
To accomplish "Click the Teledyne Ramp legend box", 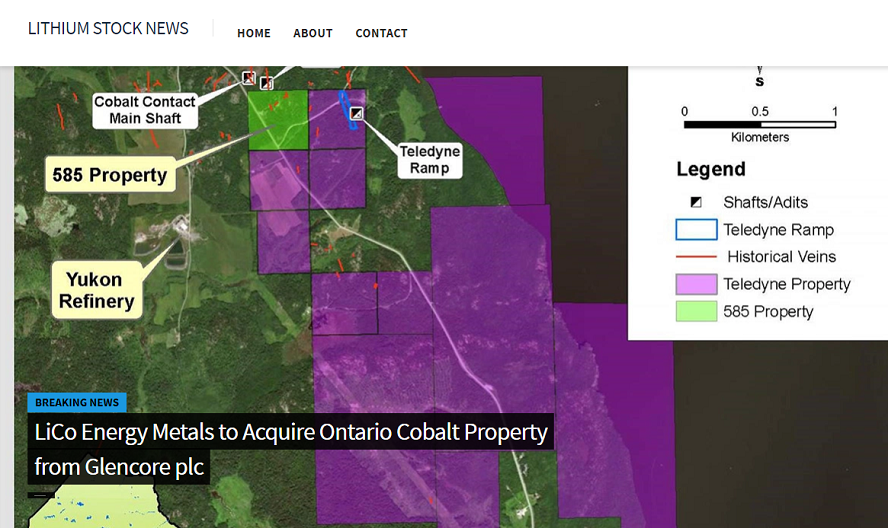I will (697, 229).
